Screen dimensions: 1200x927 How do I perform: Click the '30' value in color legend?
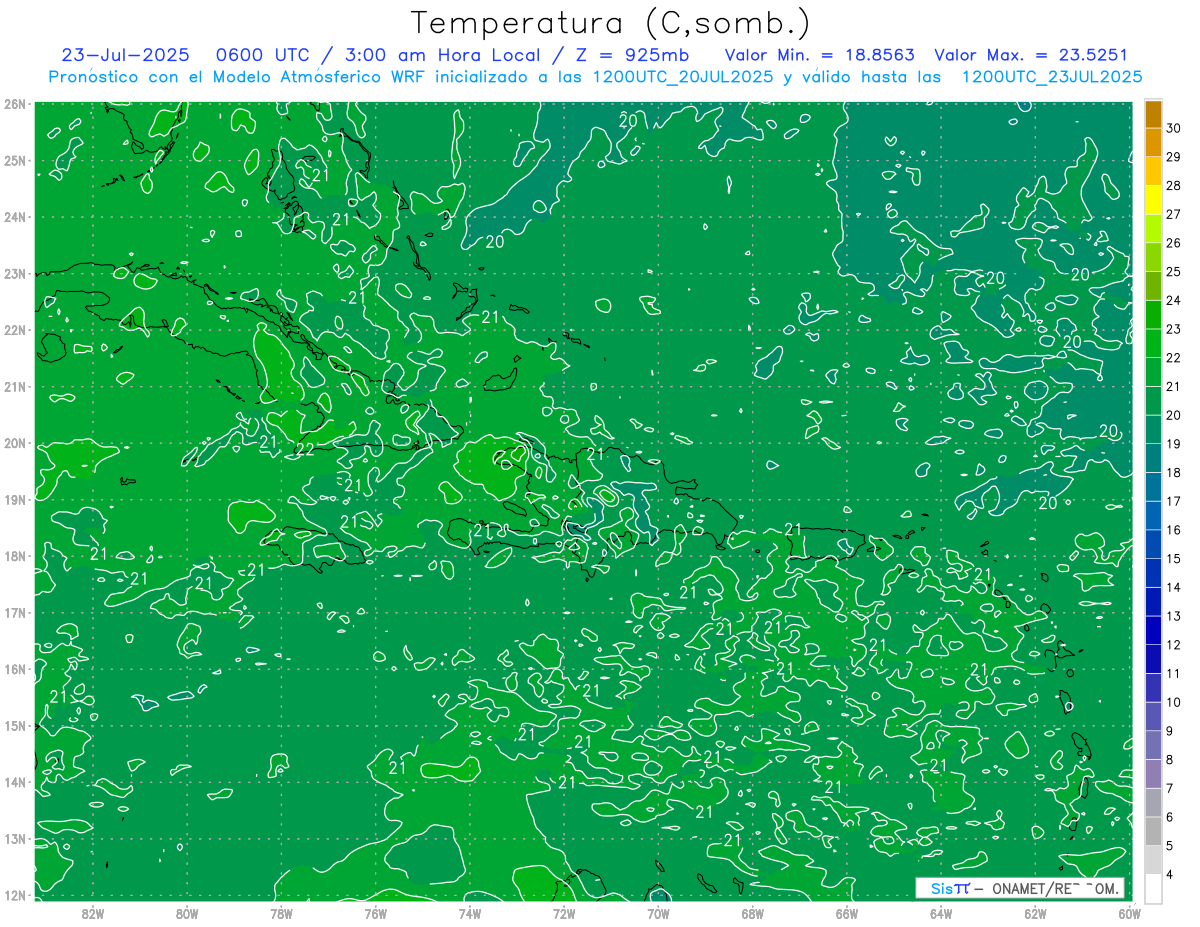tap(1173, 128)
